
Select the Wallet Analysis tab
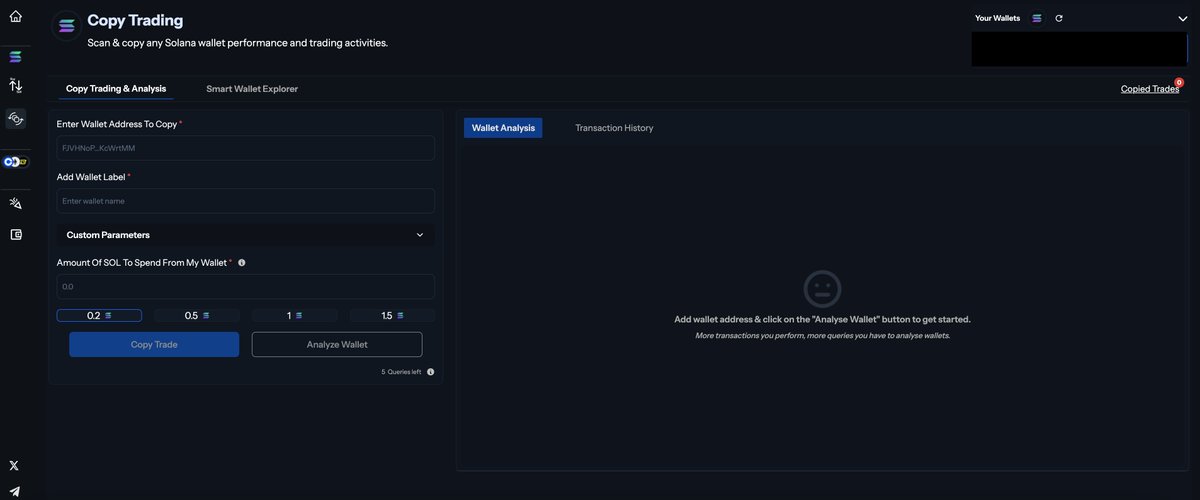(503, 128)
